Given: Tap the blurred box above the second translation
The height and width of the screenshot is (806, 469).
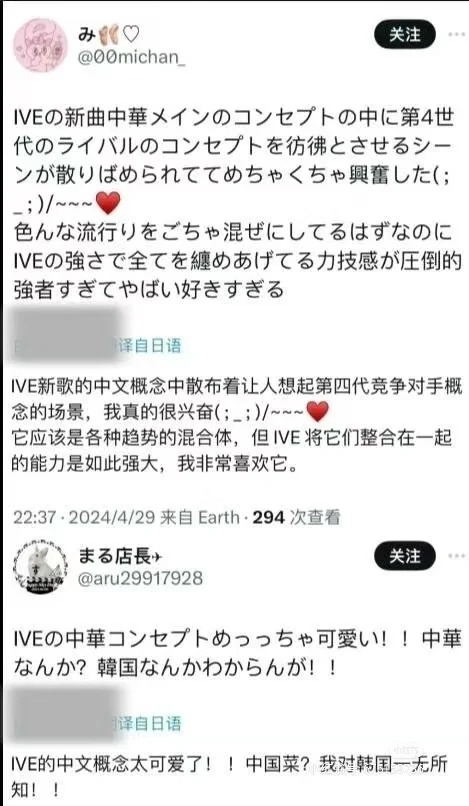Looking at the screenshot, I should (66, 715).
